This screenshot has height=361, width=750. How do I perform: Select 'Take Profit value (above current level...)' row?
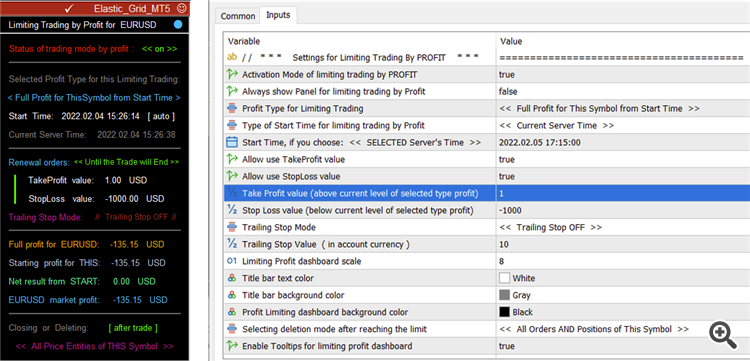point(360,193)
